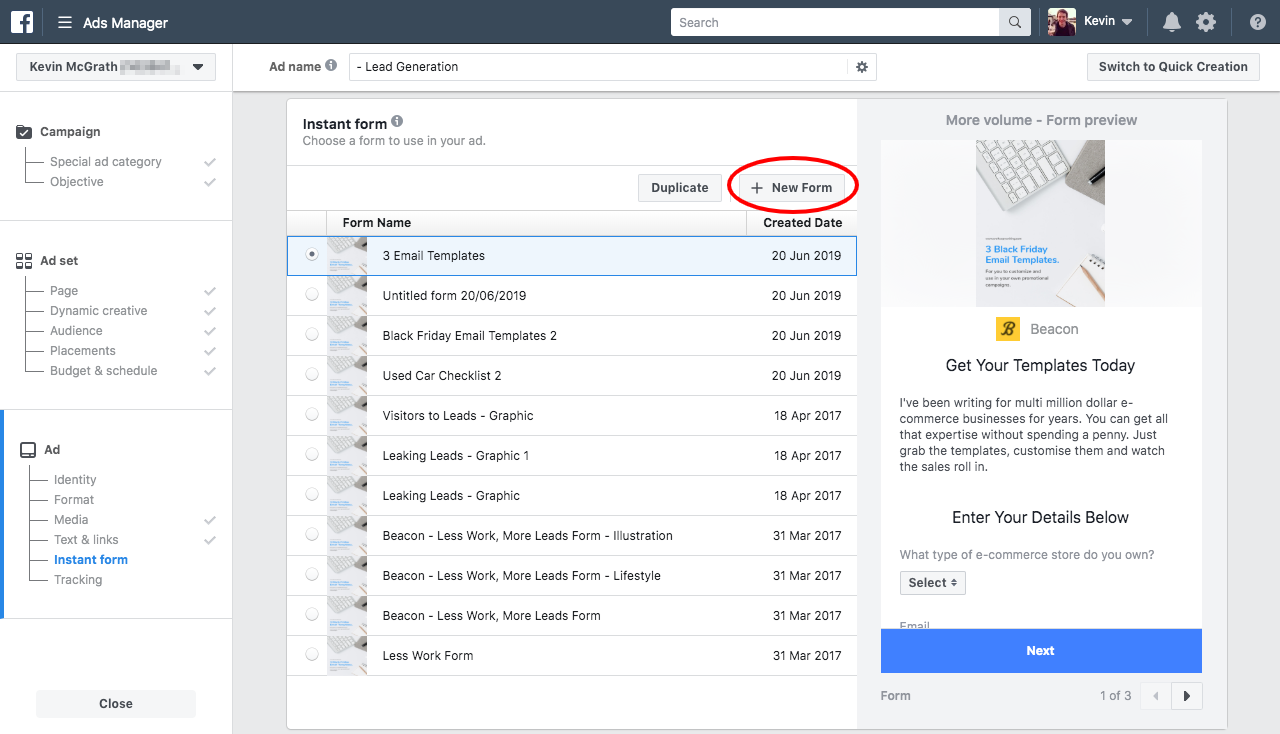
Task: Click the New Form button
Action: coord(792,188)
